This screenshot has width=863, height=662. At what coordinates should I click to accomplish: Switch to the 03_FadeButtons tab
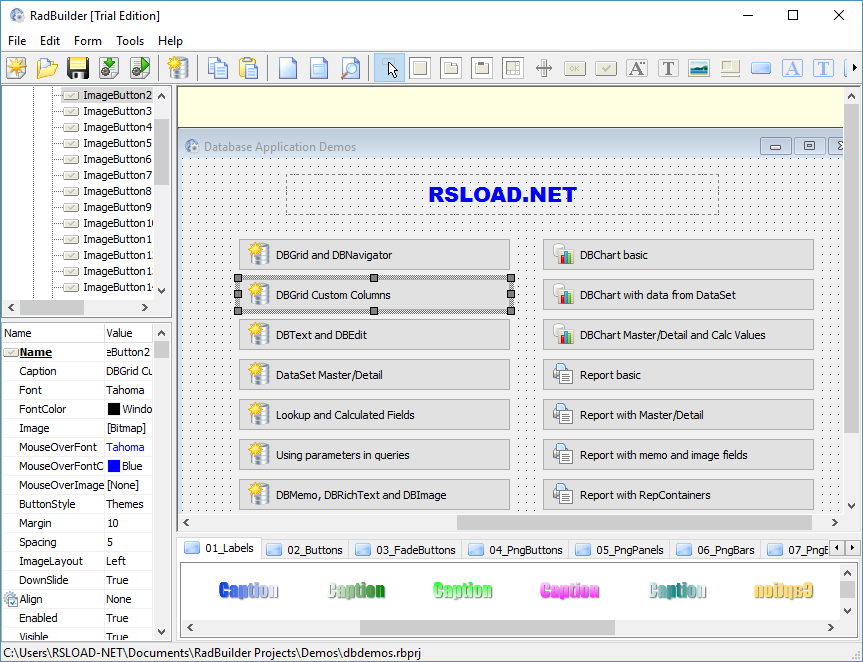[x=404, y=549]
